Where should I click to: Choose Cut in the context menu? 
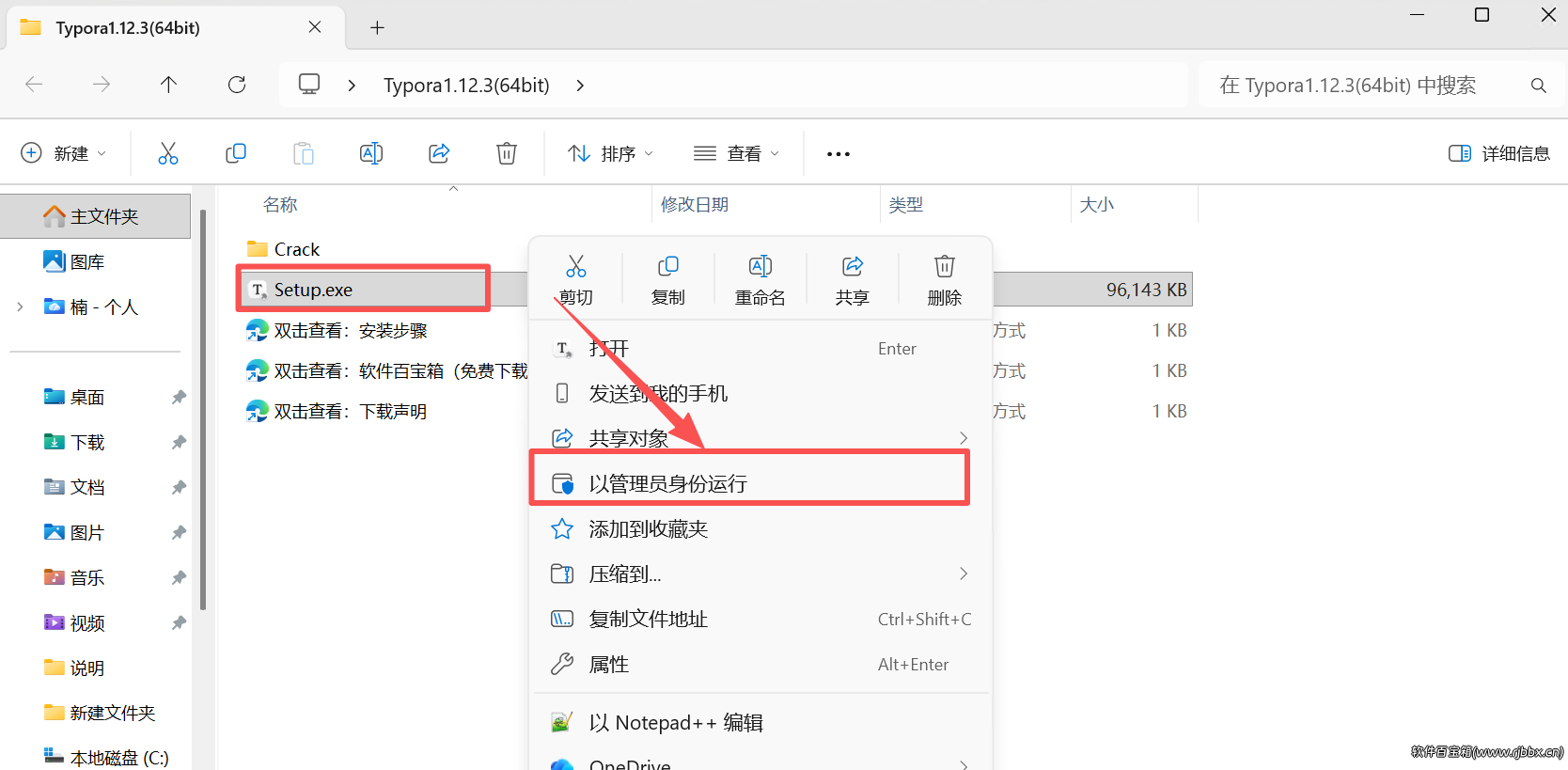576,279
